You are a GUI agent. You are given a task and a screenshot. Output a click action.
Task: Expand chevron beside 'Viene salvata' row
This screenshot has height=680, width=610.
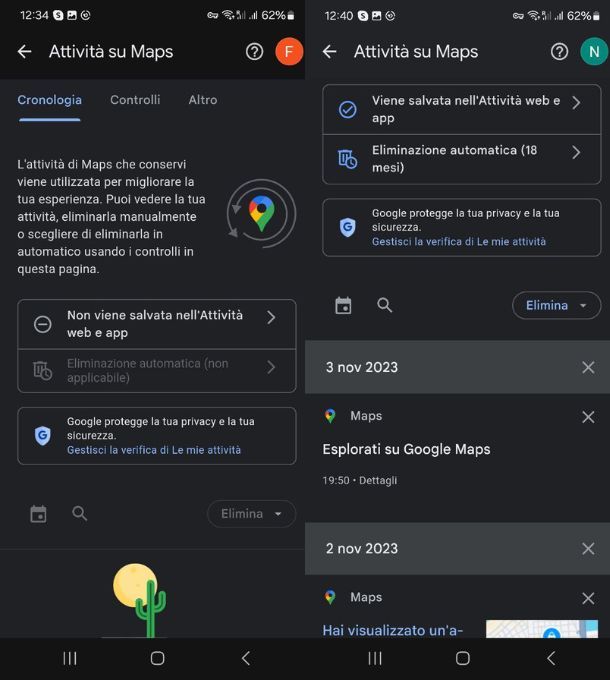click(x=576, y=103)
